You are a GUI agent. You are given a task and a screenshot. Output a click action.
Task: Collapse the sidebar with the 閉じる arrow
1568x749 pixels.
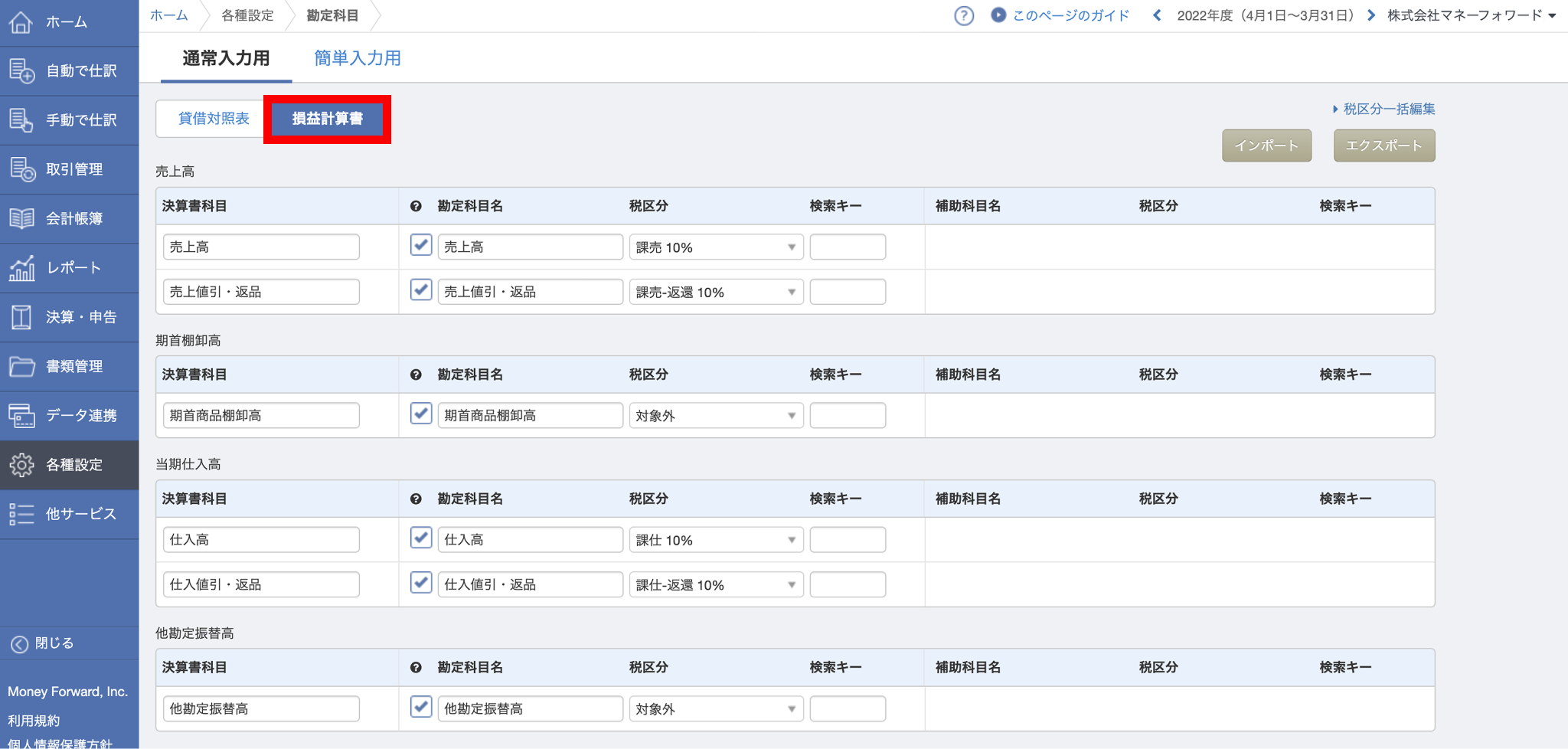[20, 644]
